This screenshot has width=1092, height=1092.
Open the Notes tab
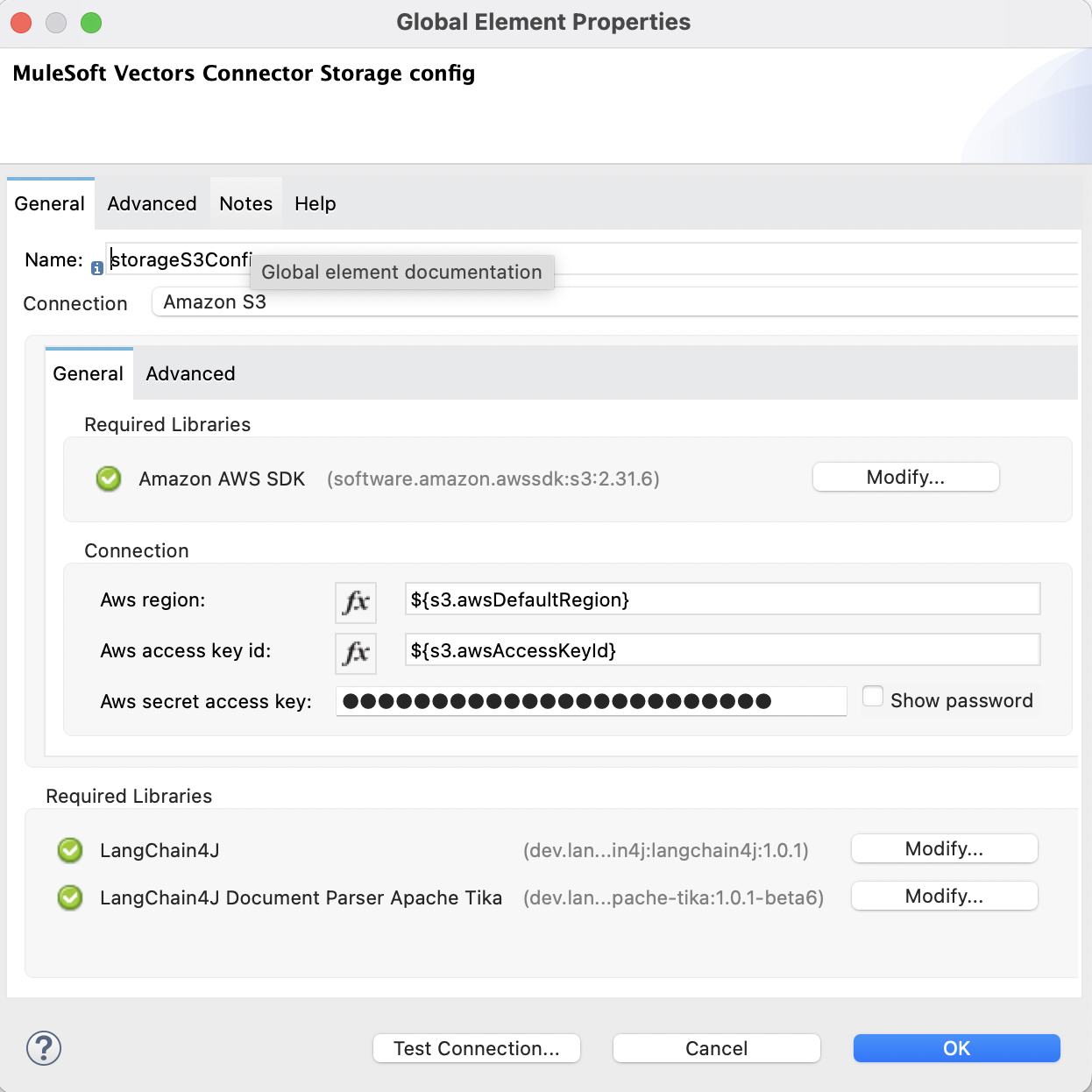246,203
